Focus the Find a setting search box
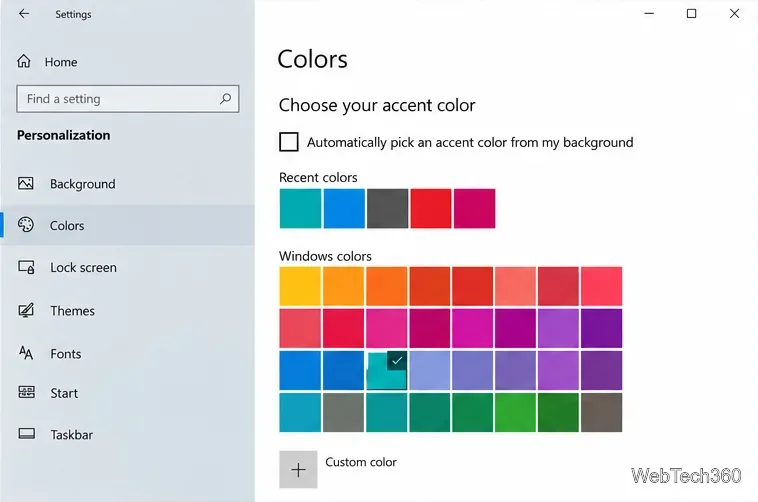This screenshot has width=758, height=502. (x=128, y=99)
